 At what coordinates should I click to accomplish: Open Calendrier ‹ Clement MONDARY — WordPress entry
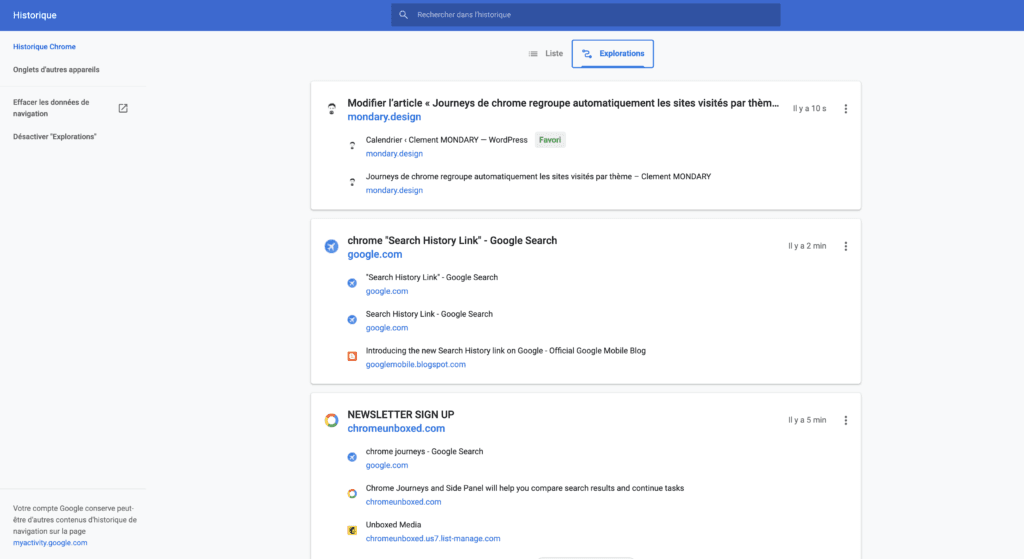pyautogui.click(x=446, y=140)
